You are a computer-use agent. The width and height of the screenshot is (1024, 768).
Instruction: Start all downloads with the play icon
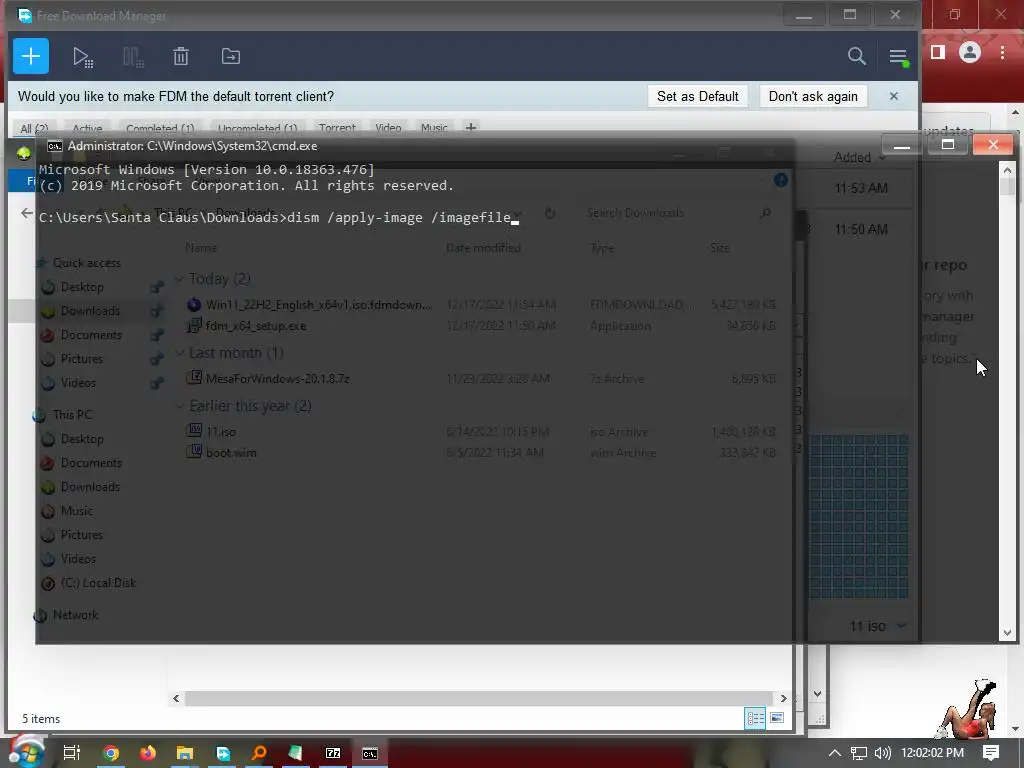(x=82, y=57)
